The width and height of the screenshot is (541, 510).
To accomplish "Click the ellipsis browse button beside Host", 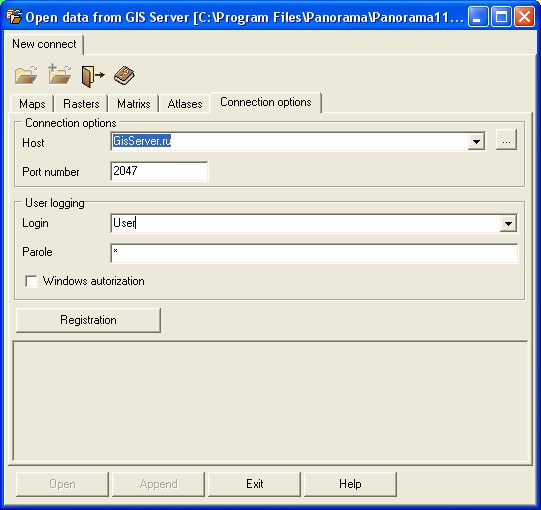I will pos(506,140).
